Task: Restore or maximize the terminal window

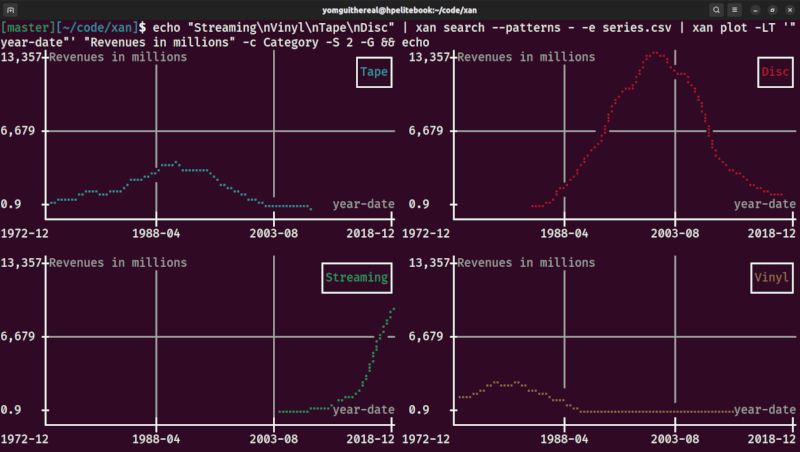Action: (771, 8)
